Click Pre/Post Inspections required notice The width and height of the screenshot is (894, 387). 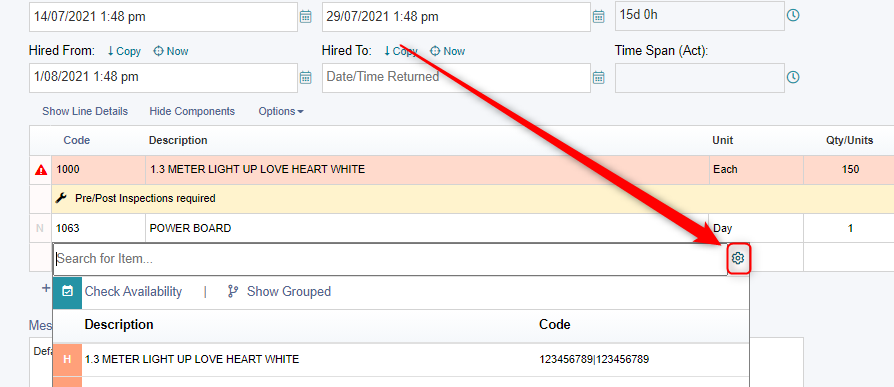[145, 198]
